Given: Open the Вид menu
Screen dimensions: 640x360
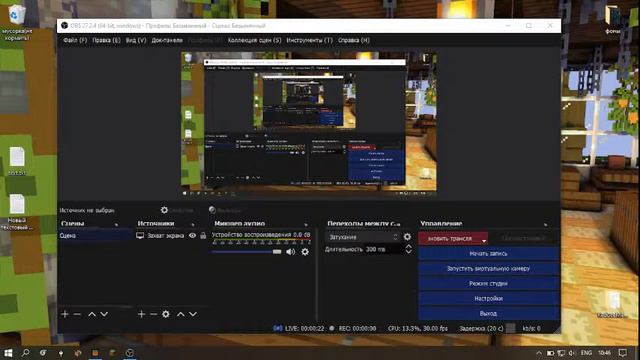Looking at the screenshot, I should [136, 40].
